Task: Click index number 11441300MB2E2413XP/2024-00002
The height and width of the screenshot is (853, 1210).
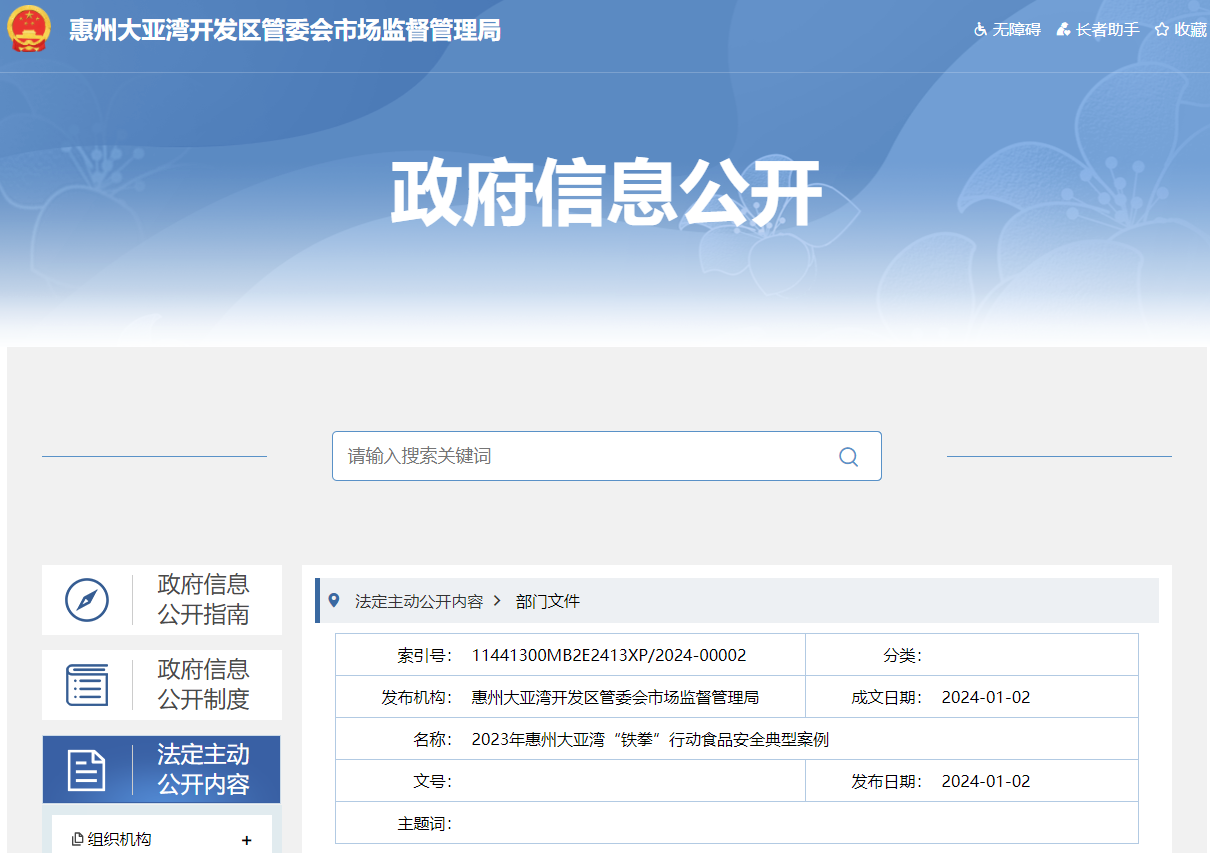Action: (x=609, y=656)
